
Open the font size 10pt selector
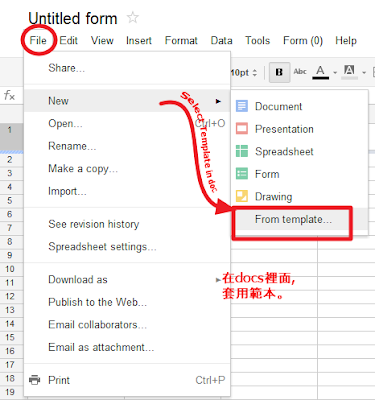pyautogui.click(x=244, y=72)
